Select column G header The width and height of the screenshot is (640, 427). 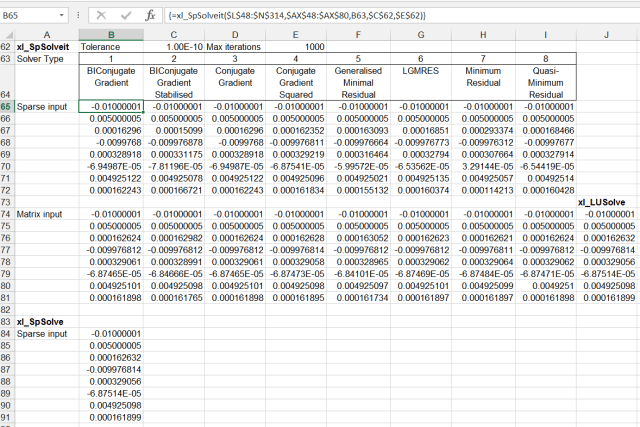[x=421, y=35]
